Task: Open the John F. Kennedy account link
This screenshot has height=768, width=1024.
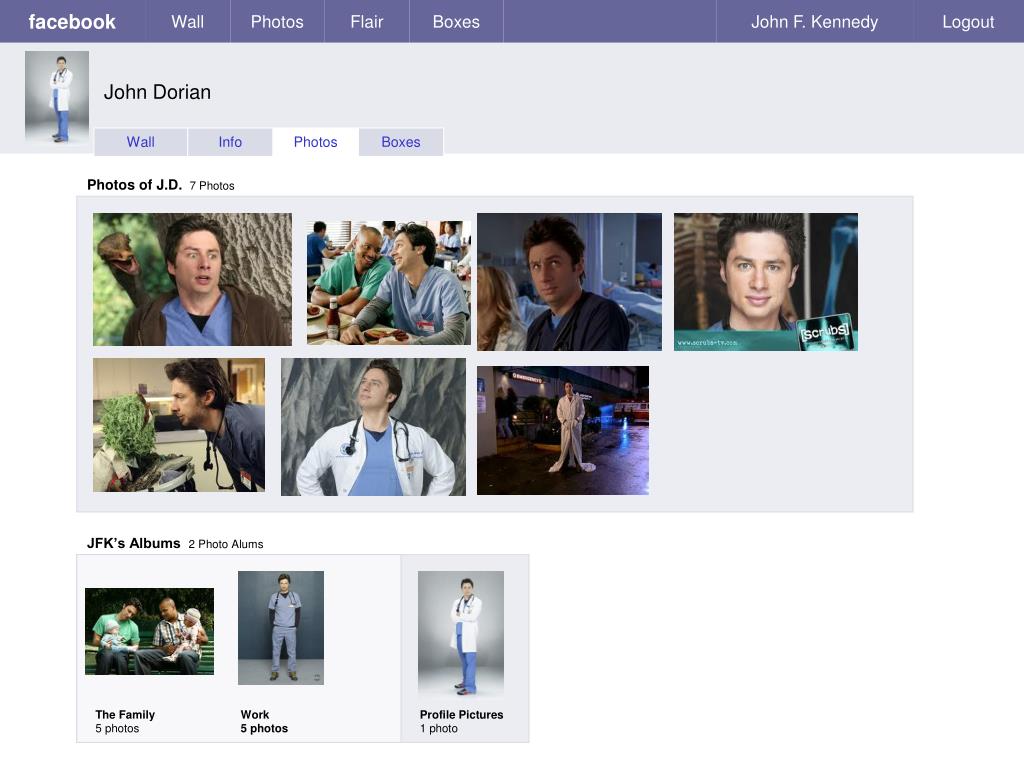Action: point(814,22)
